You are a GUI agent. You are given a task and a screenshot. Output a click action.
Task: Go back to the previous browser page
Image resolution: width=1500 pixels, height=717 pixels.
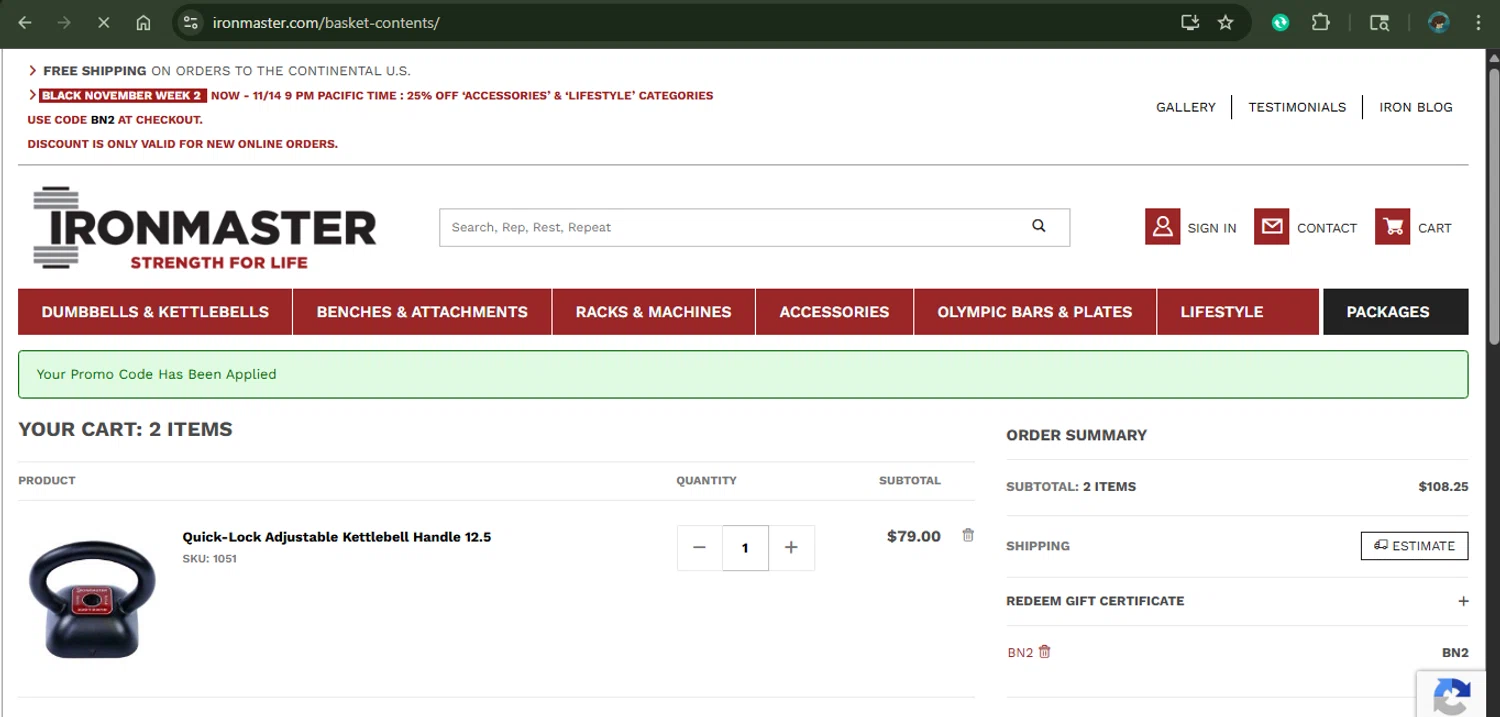click(x=25, y=22)
